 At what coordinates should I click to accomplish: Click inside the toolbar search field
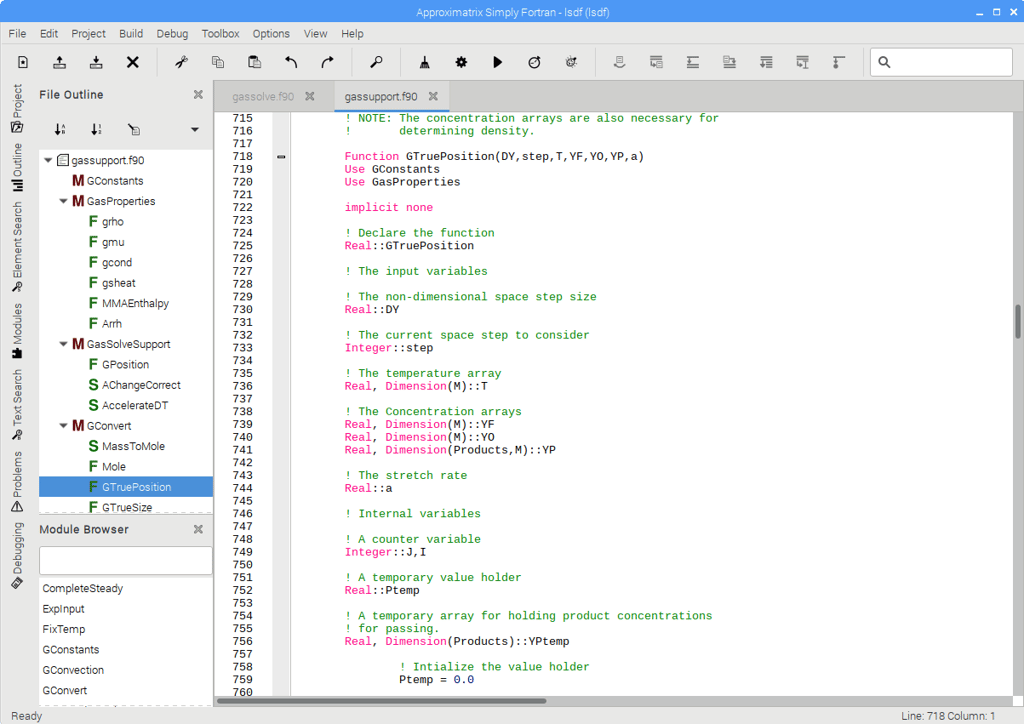coord(940,61)
